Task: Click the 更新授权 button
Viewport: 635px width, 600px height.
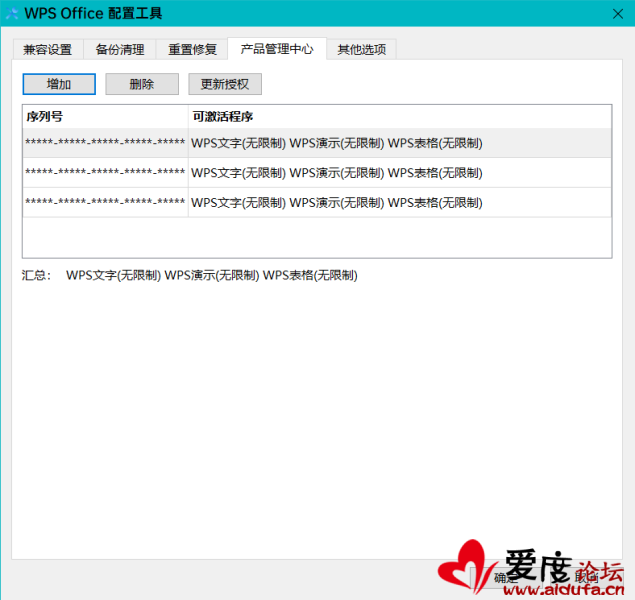Action: tap(225, 84)
